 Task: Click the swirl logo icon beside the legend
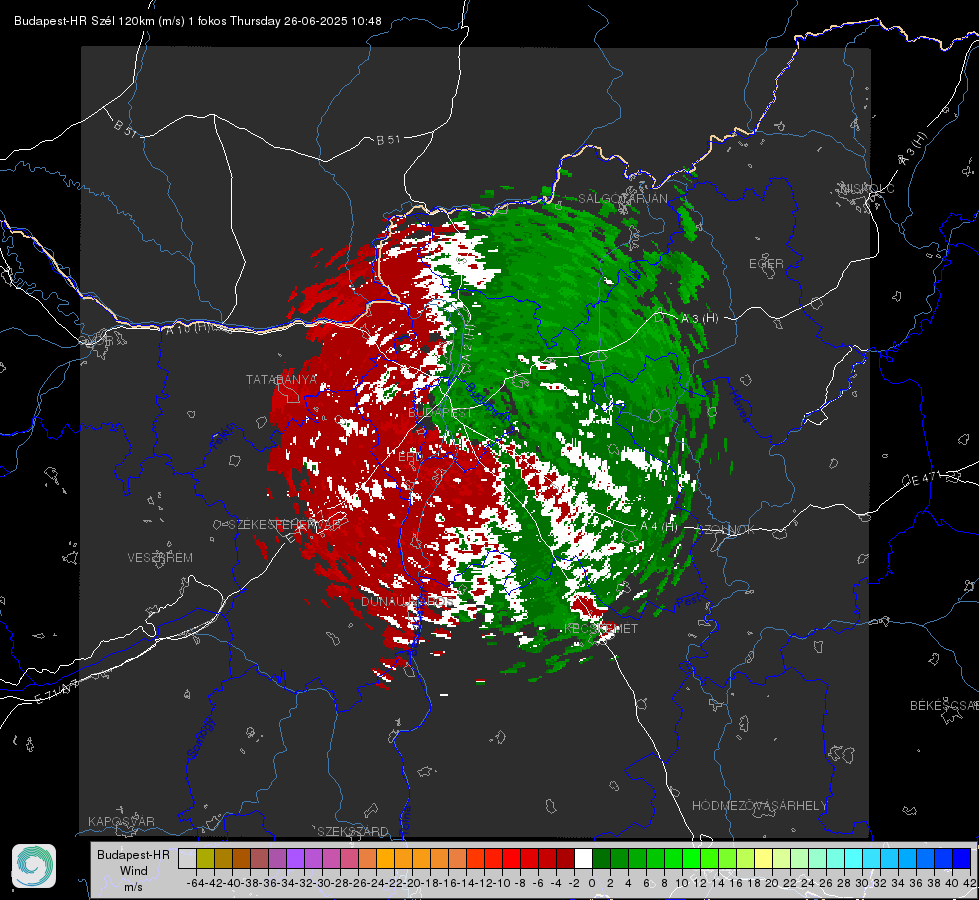[34, 866]
